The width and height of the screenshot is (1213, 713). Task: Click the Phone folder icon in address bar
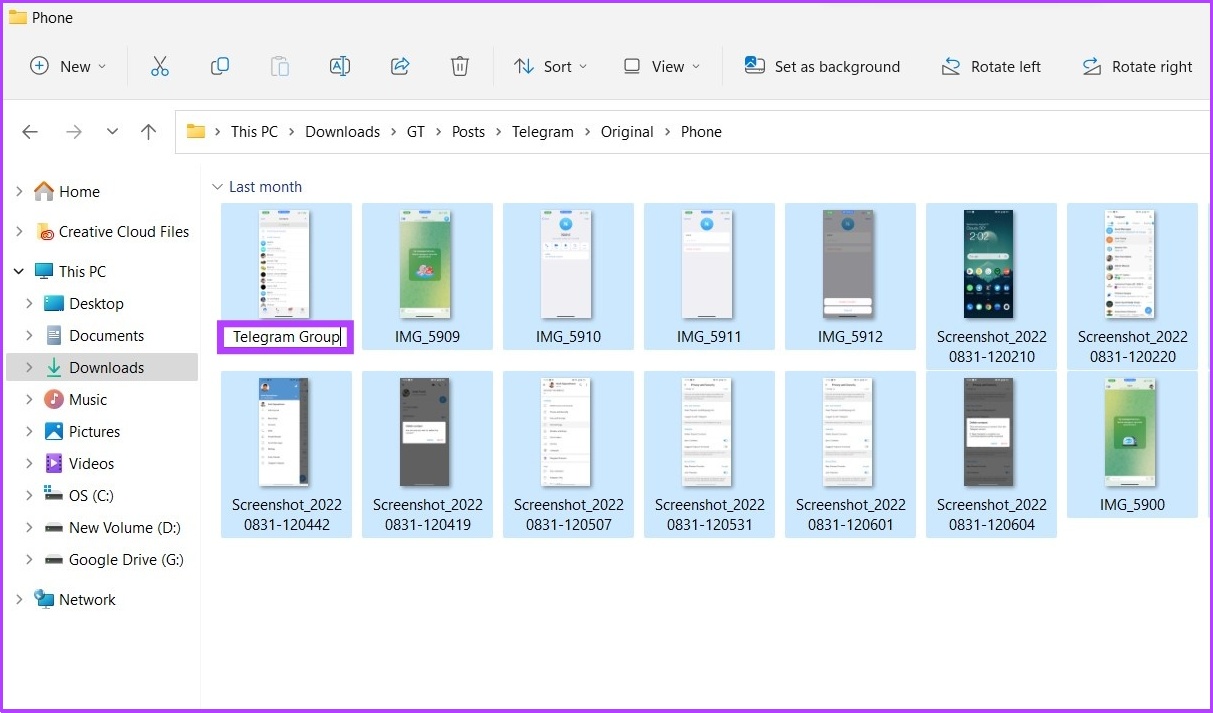[x=196, y=132]
